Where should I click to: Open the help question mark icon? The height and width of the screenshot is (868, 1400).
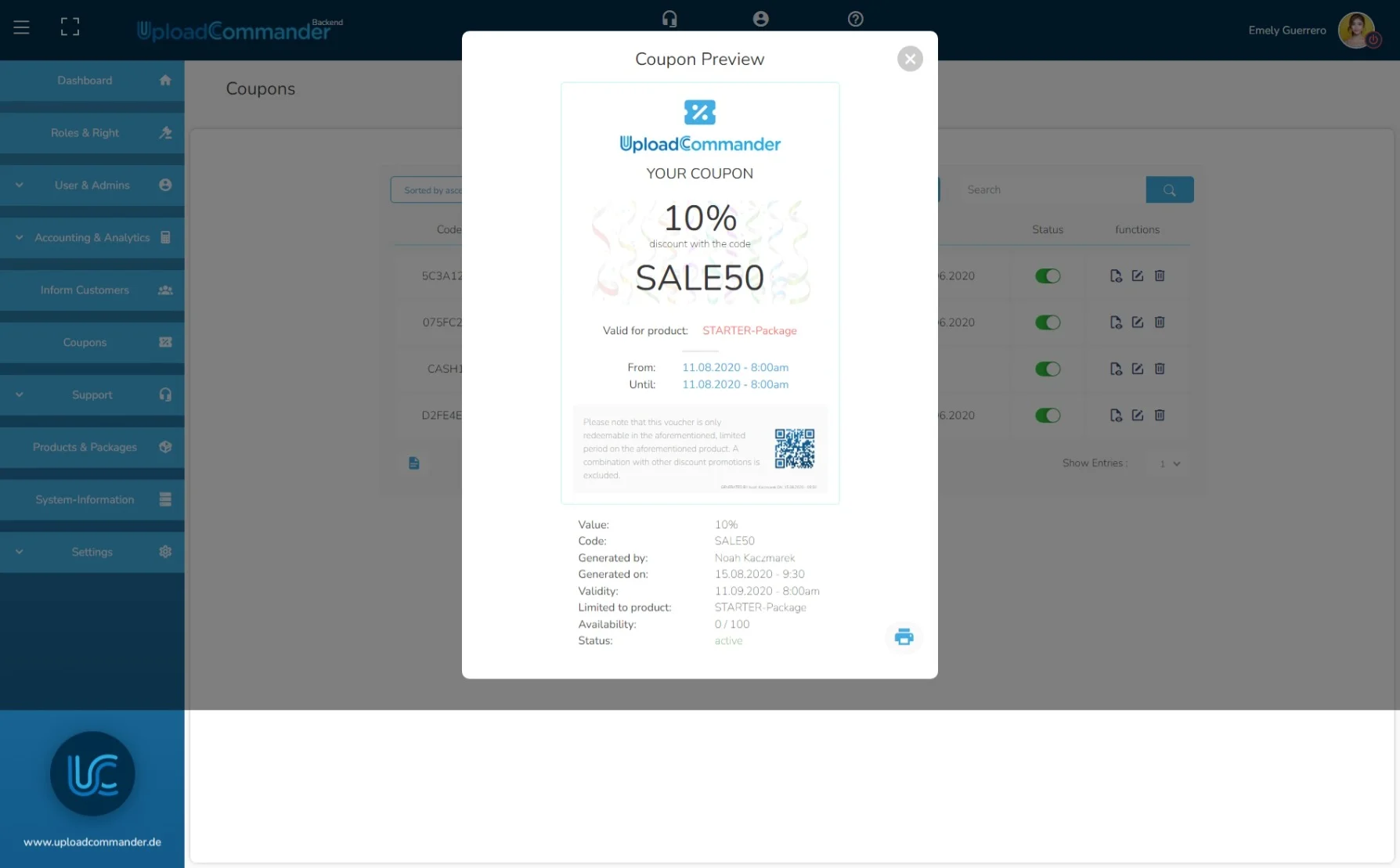[x=856, y=19]
